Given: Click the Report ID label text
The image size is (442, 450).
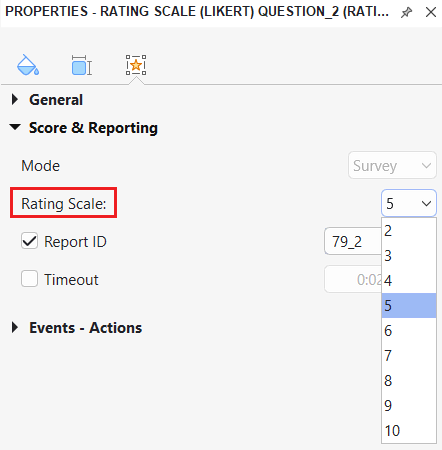Looking at the screenshot, I should 75,241.
